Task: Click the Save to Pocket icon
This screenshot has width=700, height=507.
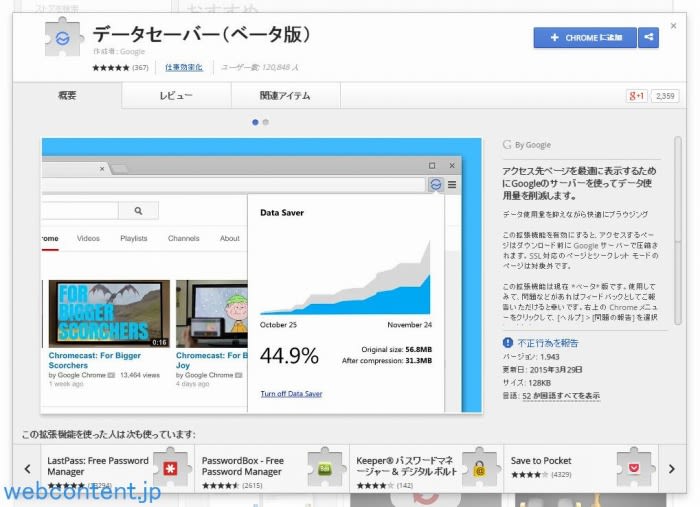Action: click(634, 467)
